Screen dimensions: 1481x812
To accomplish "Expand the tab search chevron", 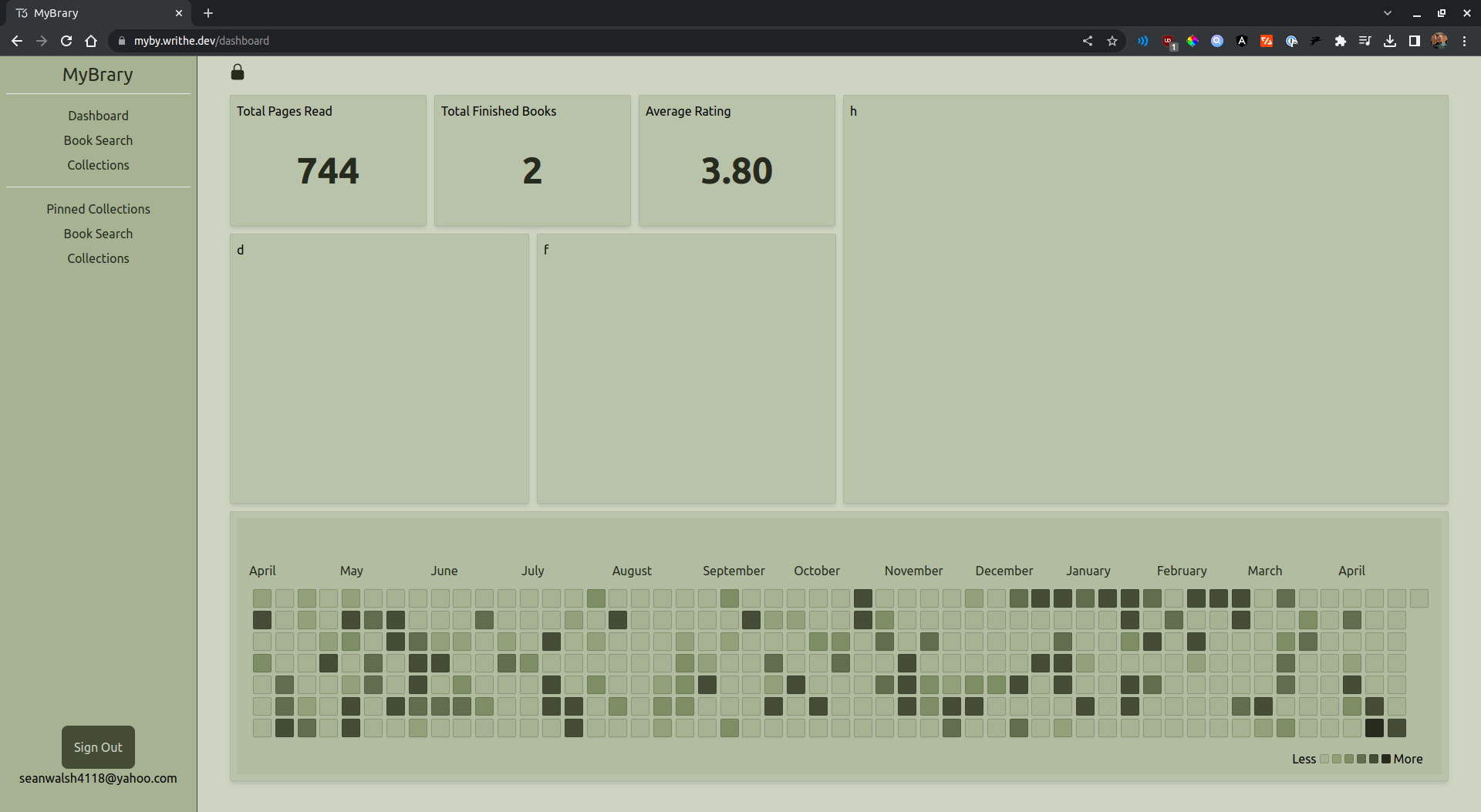I will [1388, 13].
